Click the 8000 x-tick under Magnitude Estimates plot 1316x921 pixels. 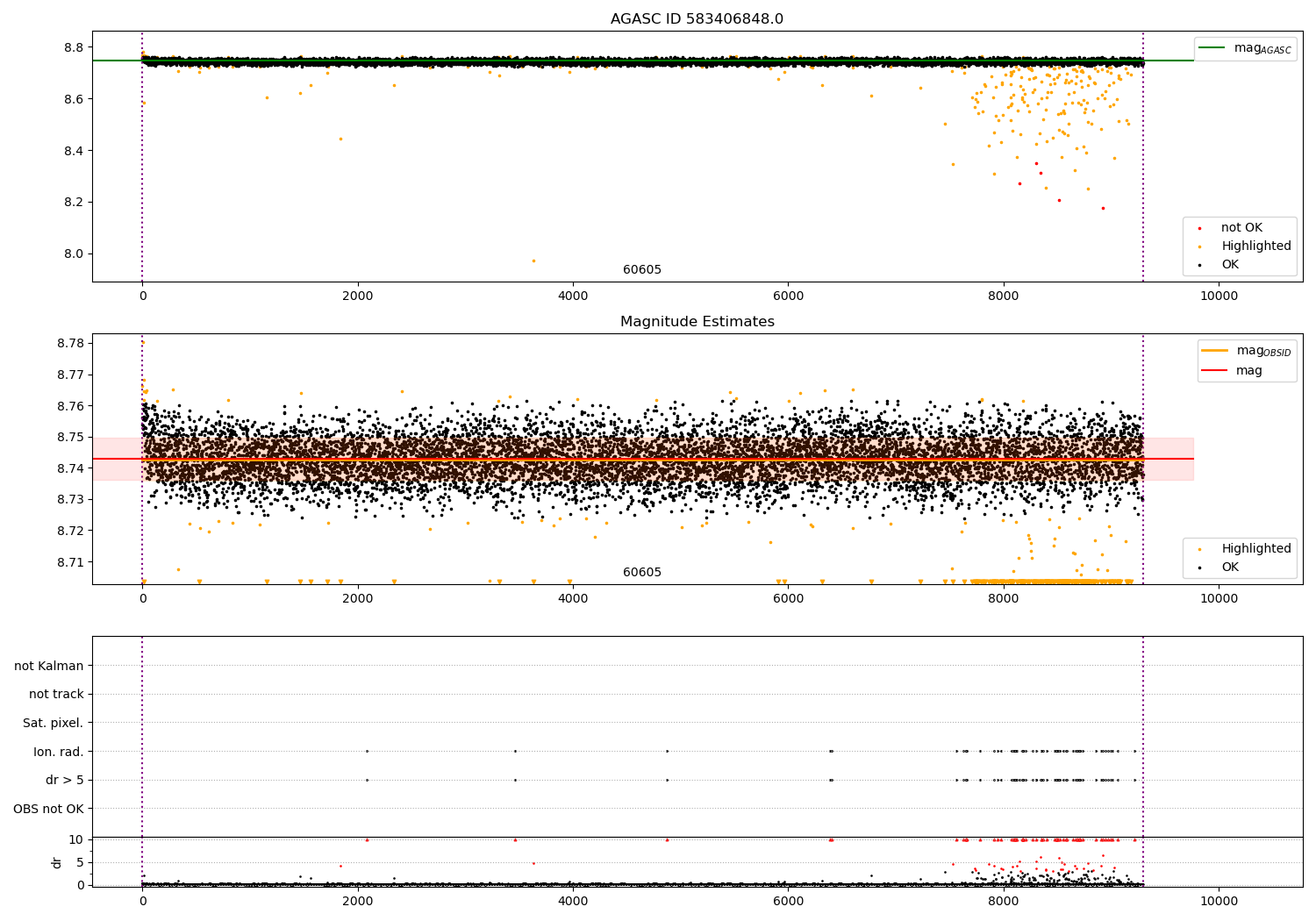click(x=1004, y=599)
